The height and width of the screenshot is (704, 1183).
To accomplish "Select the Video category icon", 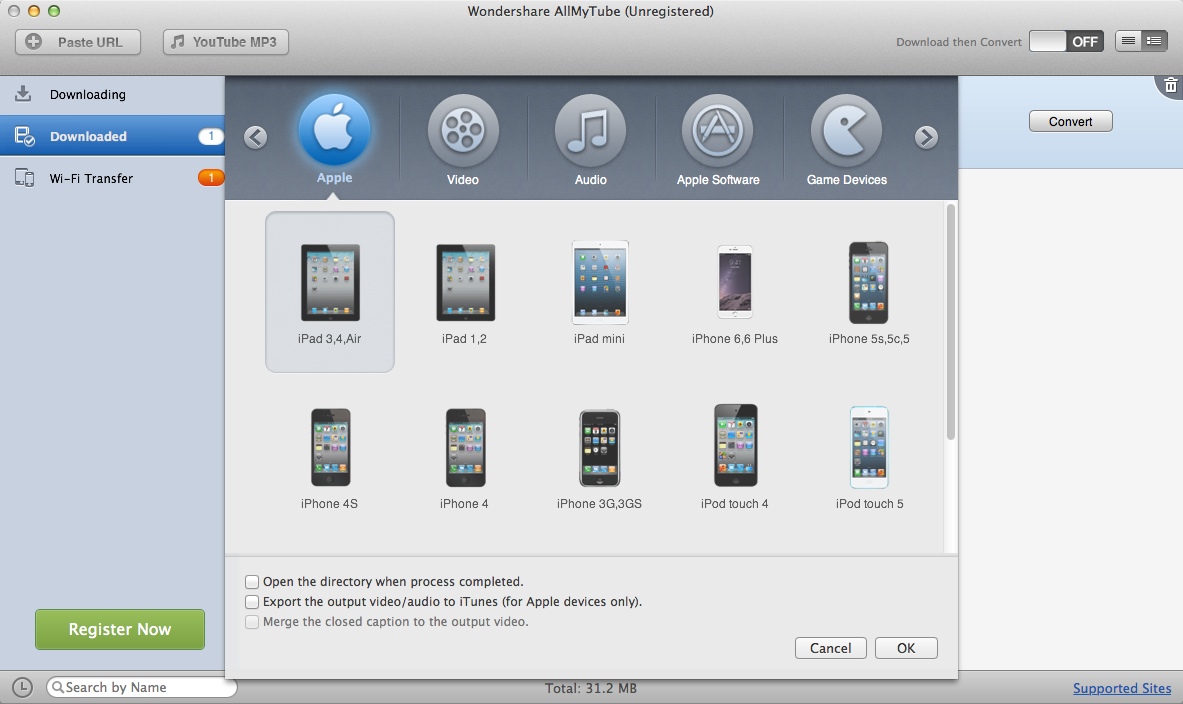I will 462,130.
